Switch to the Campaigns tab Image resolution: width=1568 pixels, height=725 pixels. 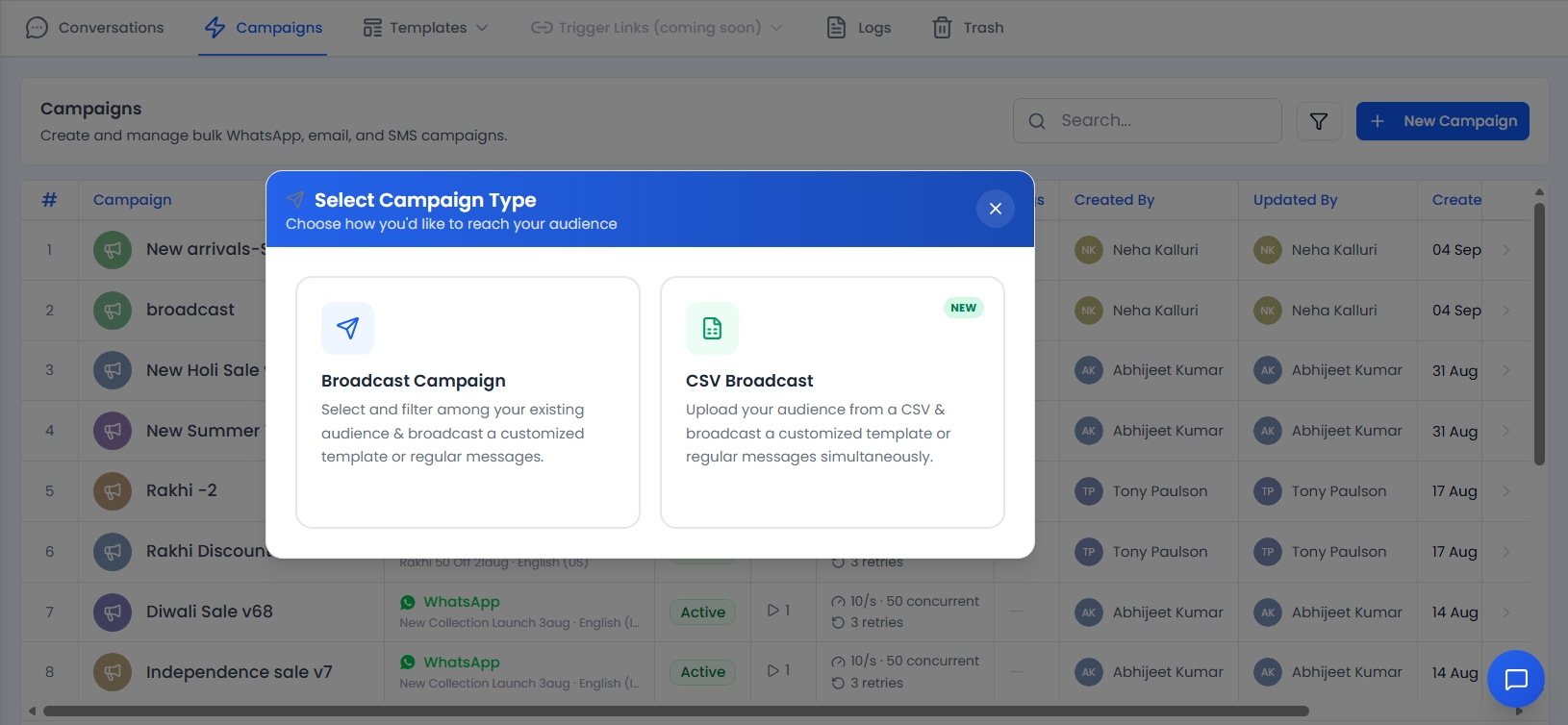click(x=263, y=28)
